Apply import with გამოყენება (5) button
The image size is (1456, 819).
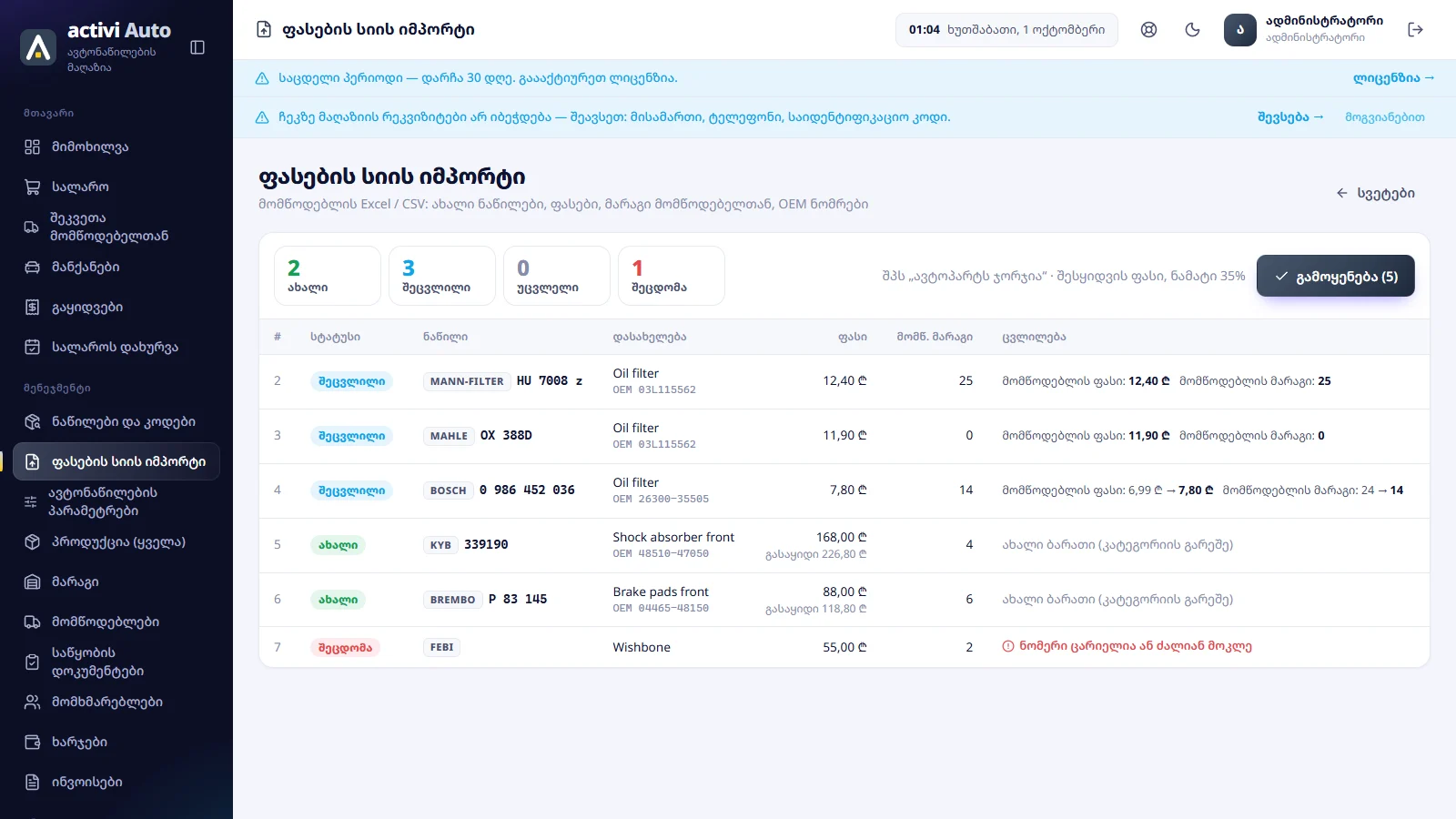click(x=1336, y=277)
